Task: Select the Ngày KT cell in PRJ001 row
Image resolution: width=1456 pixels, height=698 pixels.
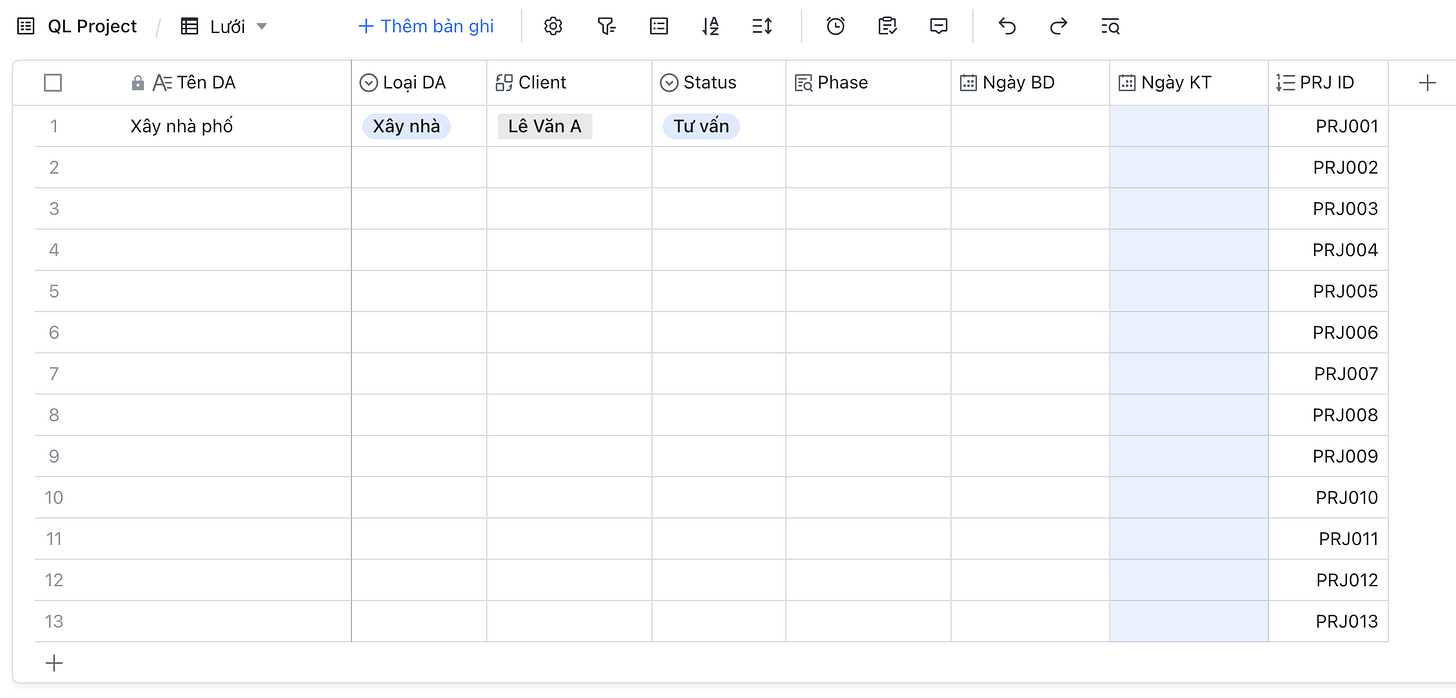Action: [x=1189, y=126]
